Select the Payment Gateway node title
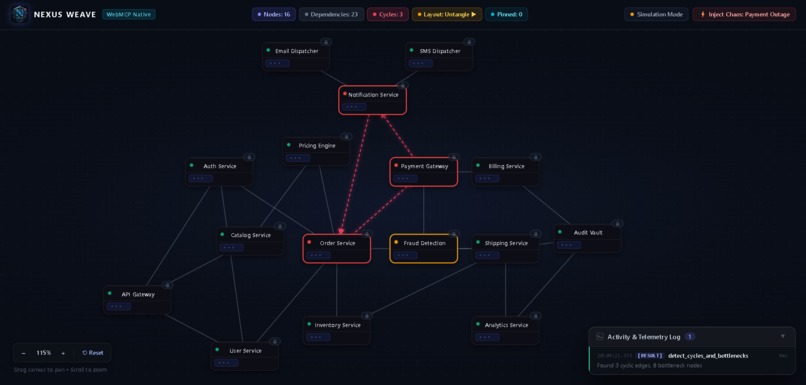This screenshot has height=385, width=806. pyautogui.click(x=424, y=167)
